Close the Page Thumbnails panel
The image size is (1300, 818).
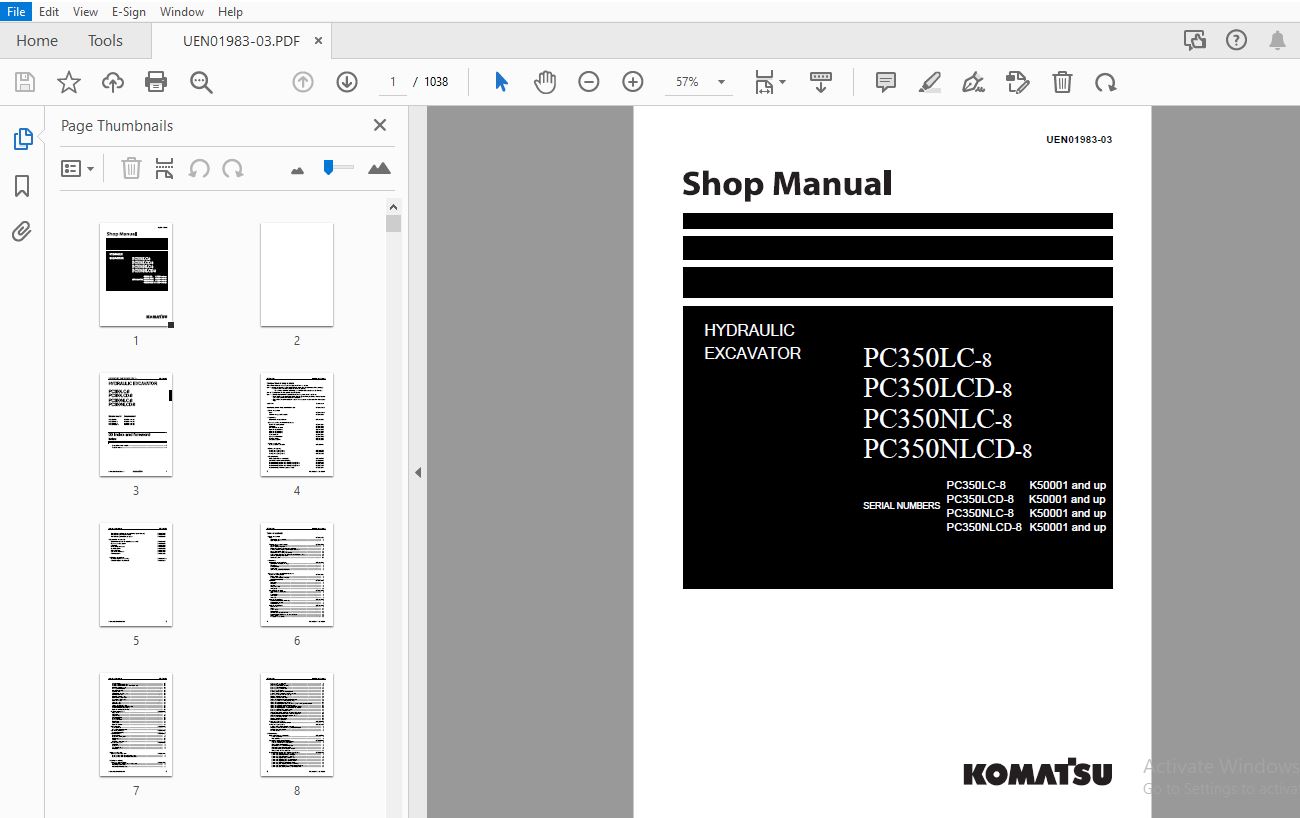380,125
